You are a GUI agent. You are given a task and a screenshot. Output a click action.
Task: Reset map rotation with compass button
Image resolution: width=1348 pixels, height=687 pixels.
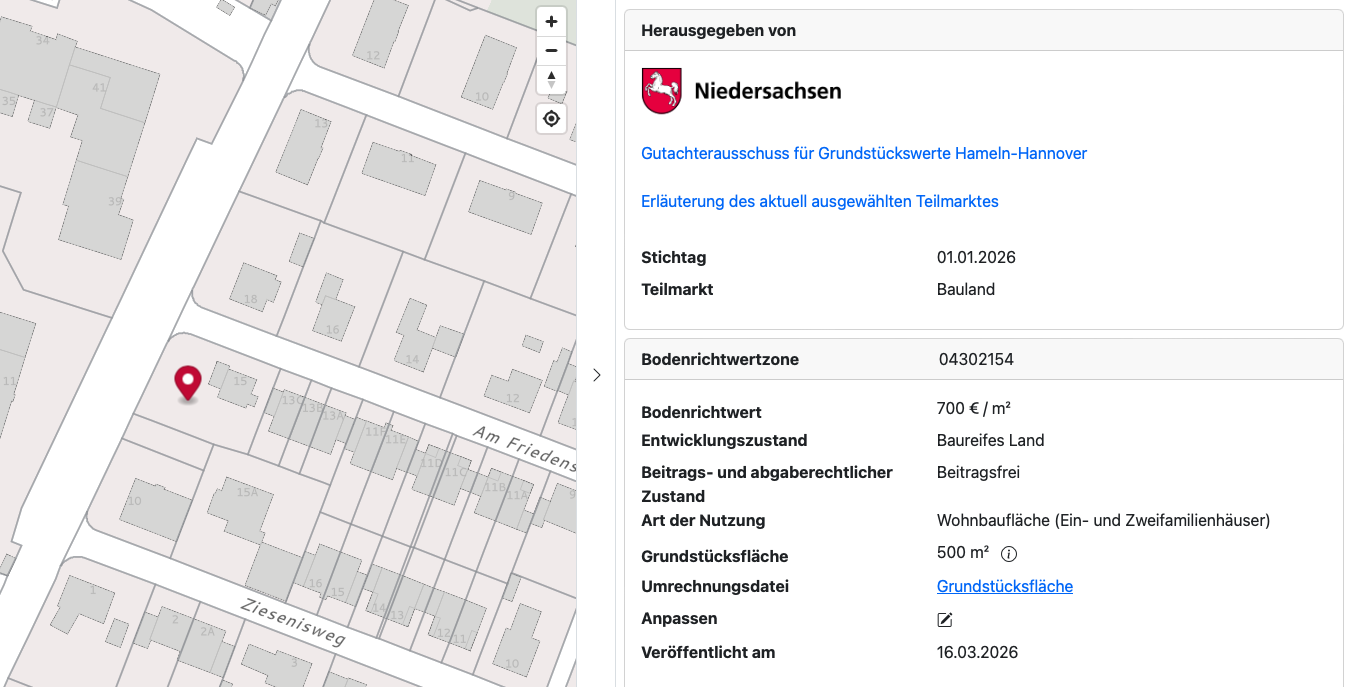point(551,79)
